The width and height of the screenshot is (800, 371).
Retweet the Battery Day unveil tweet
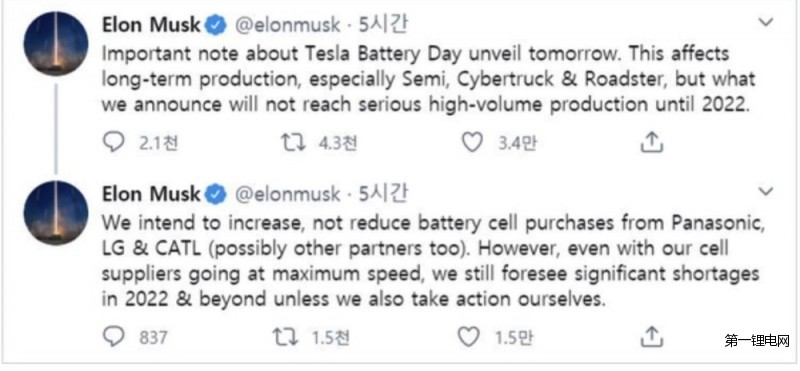(294, 143)
